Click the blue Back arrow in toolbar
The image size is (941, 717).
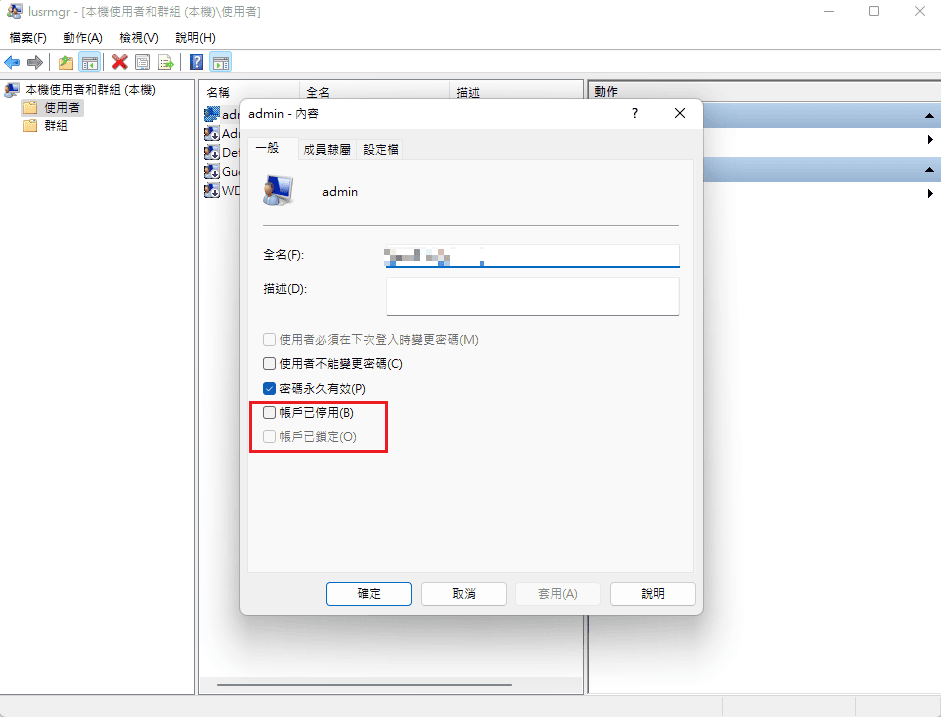[12, 62]
